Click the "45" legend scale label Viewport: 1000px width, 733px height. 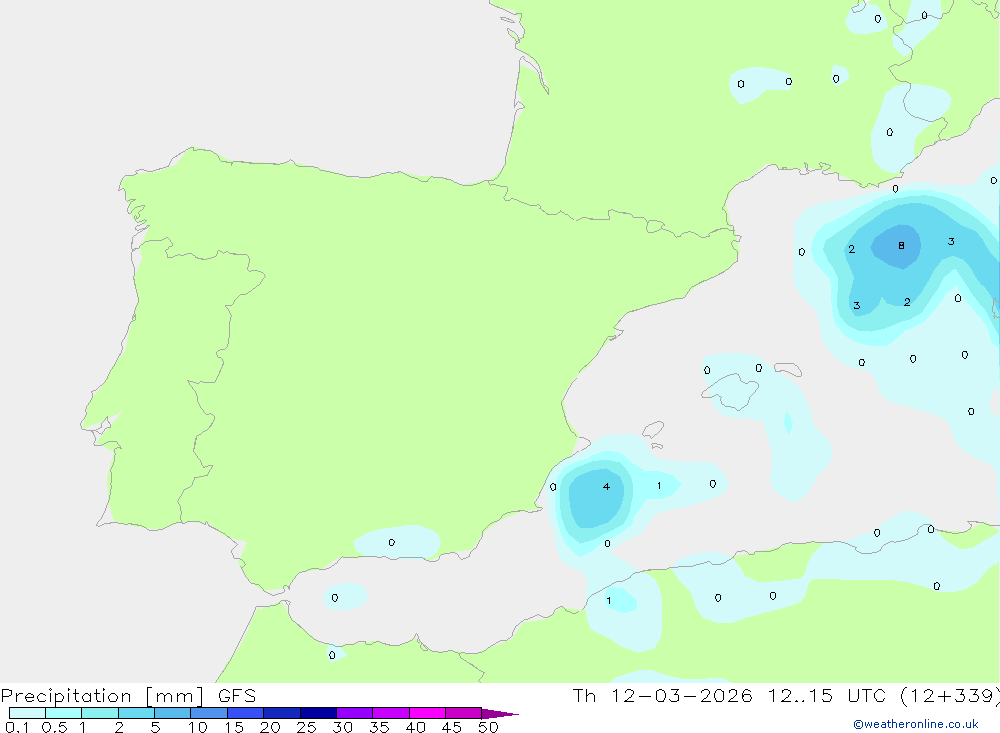click(452, 727)
